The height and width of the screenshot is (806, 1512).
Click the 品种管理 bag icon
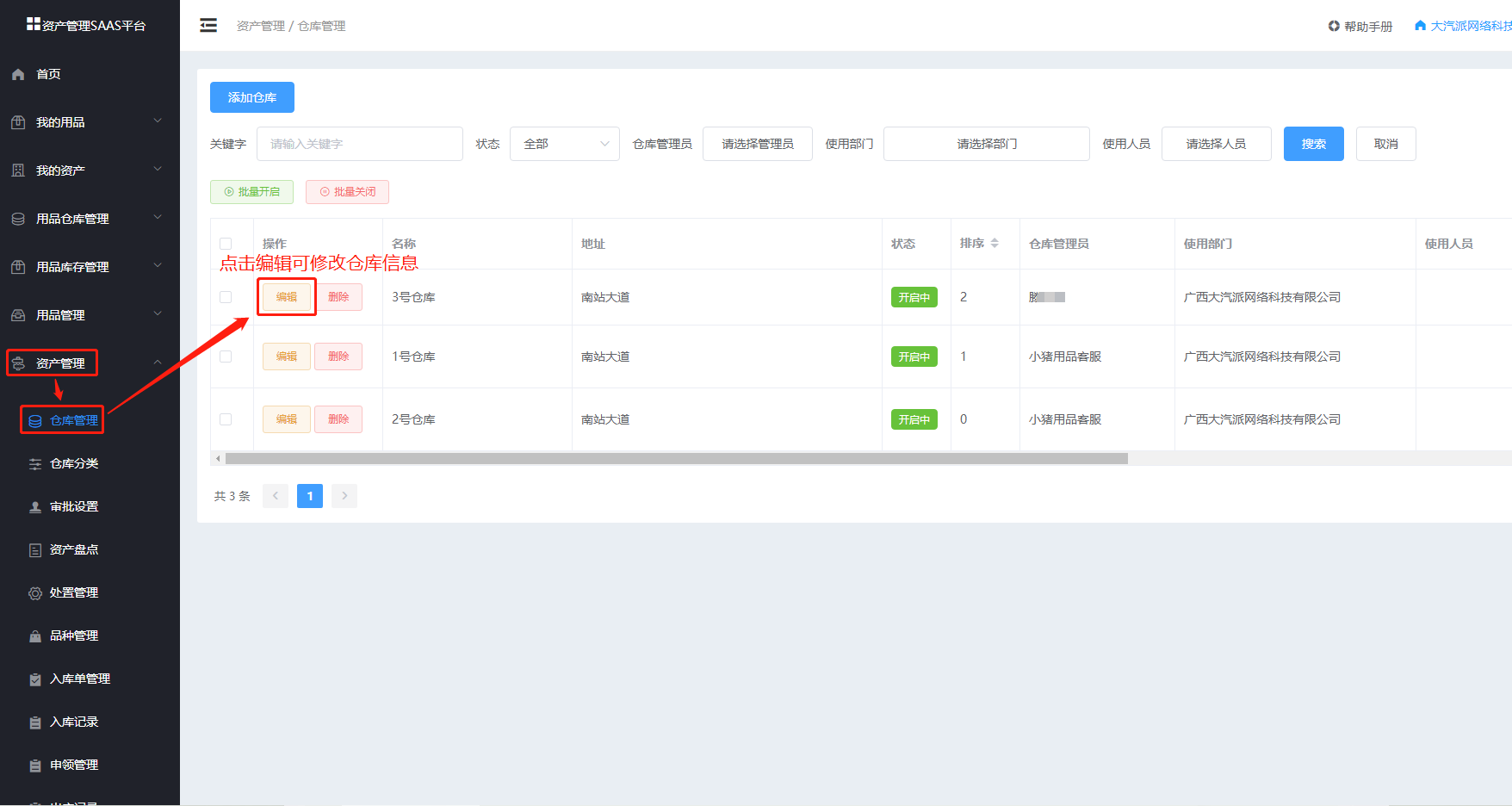tap(35, 636)
